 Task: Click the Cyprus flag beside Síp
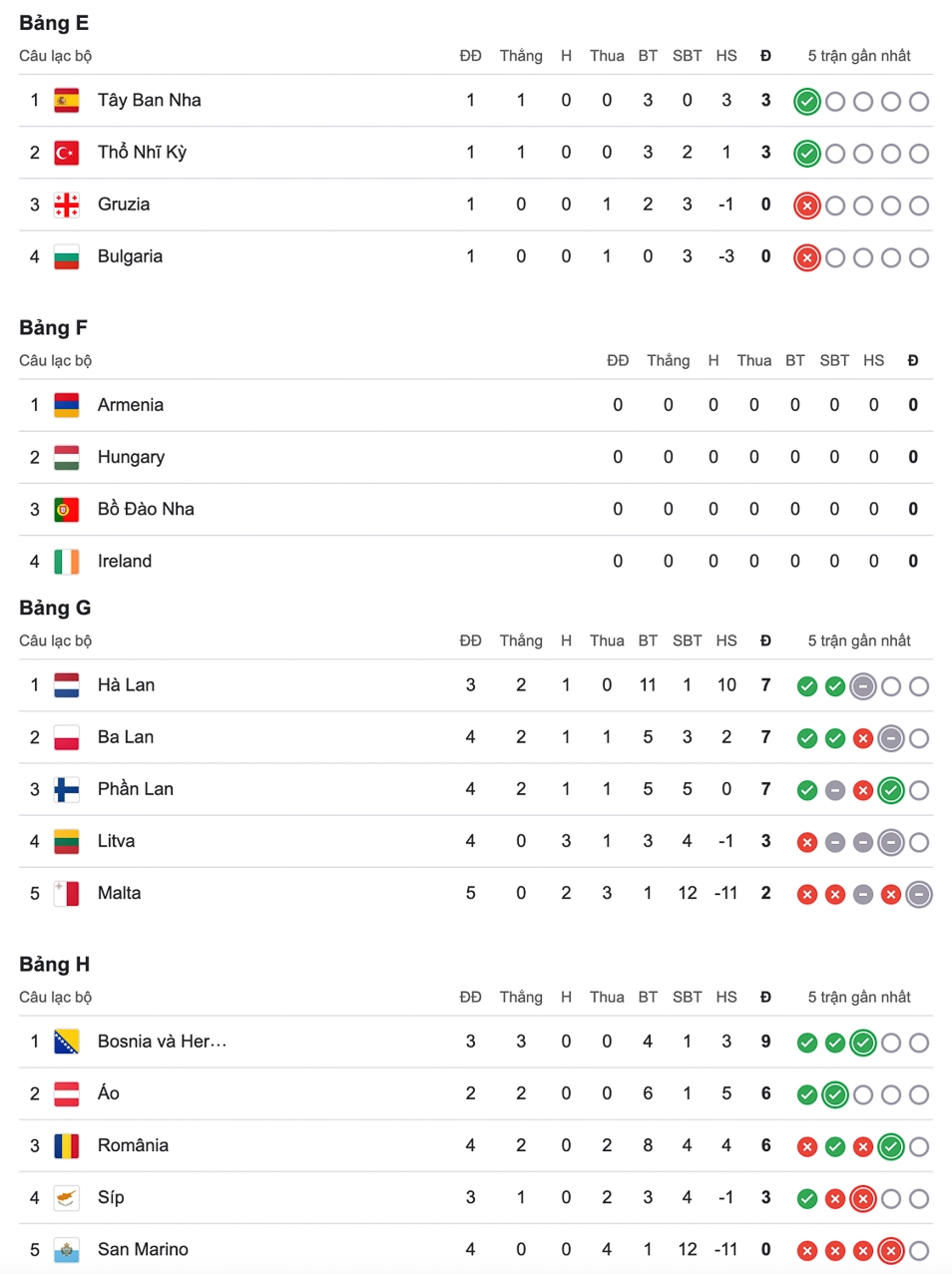[x=67, y=1197]
